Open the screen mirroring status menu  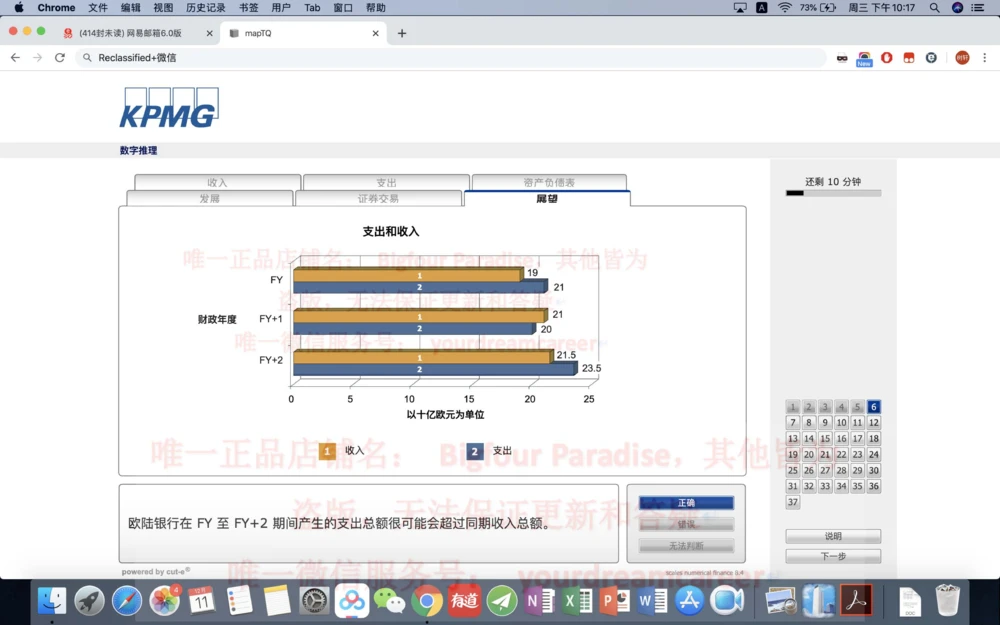(740, 8)
